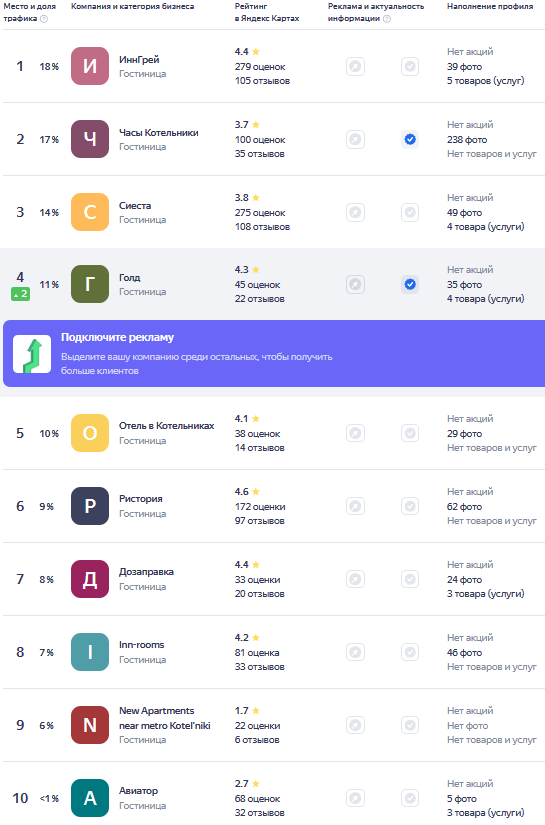The image size is (545, 825).
Task: Open the Часы Котельники avatar icon
Action: coord(90,139)
